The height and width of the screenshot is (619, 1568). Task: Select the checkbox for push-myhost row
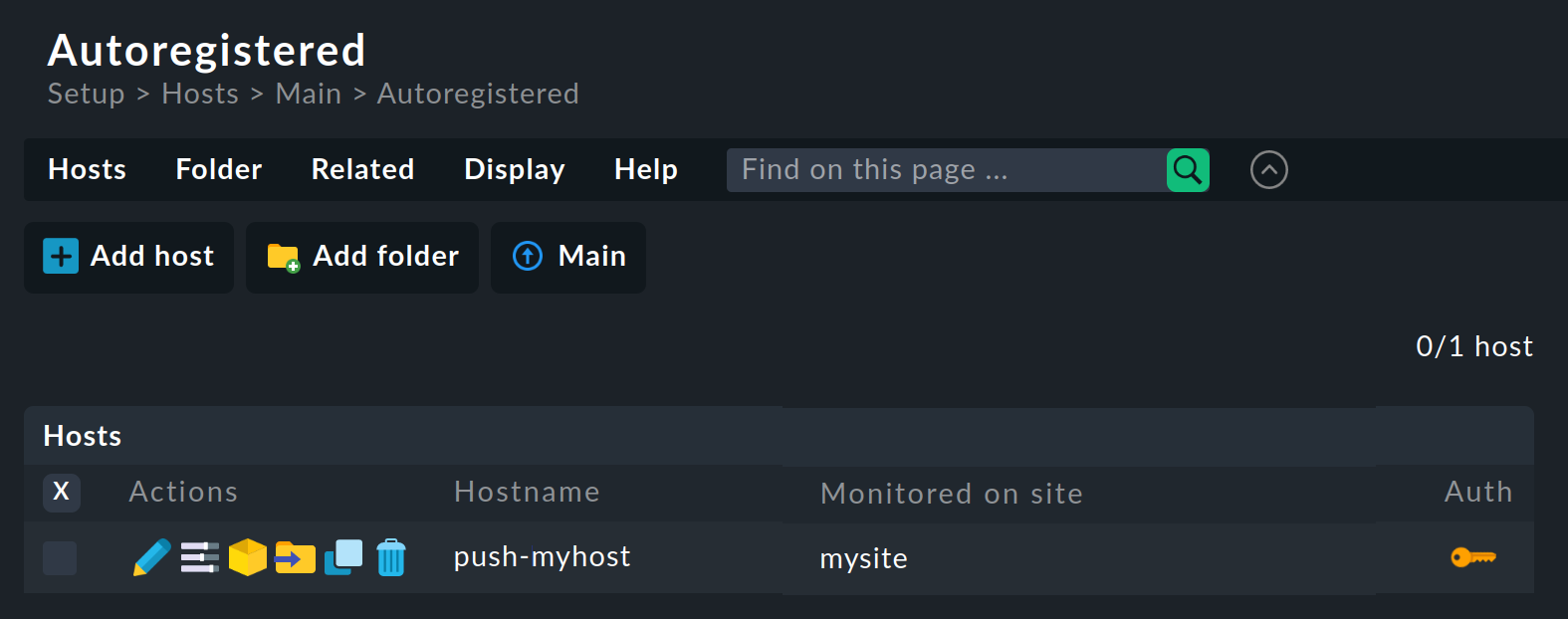click(60, 557)
